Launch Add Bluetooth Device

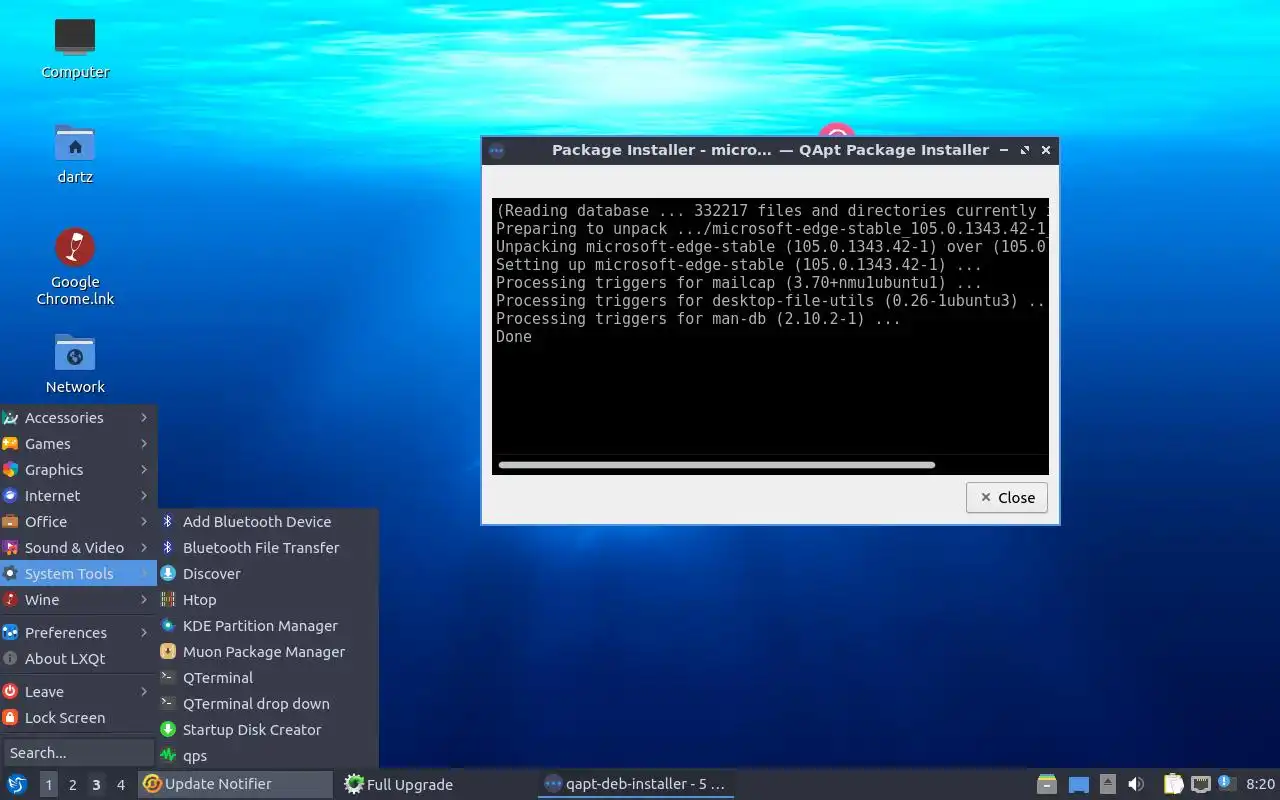(268, 521)
